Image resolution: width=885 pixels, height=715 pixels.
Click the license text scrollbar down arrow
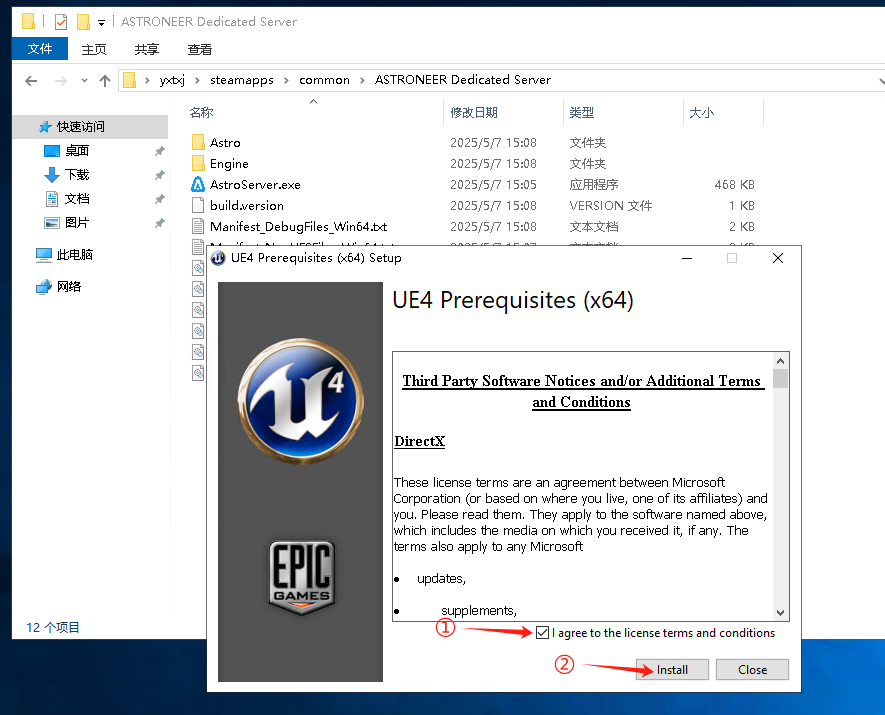[781, 612]
